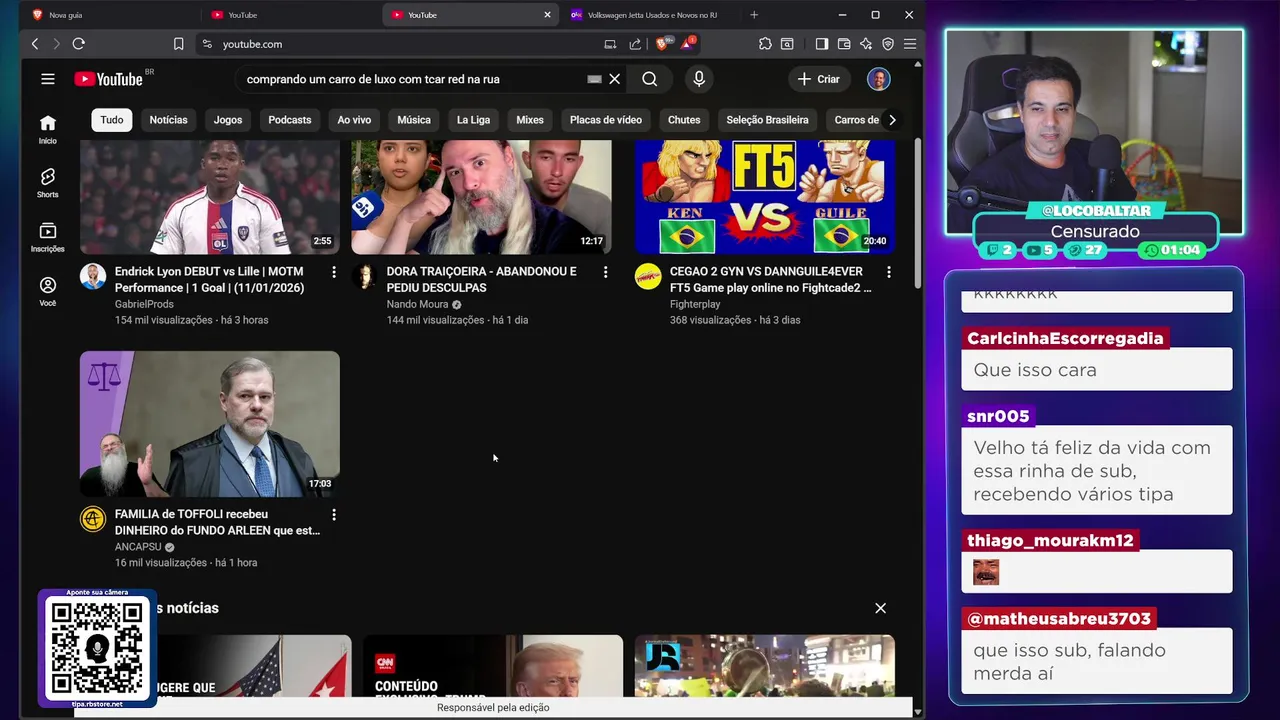1280x720 pixels.
Task: Select the Música filter chip
Action: (414, 120)
